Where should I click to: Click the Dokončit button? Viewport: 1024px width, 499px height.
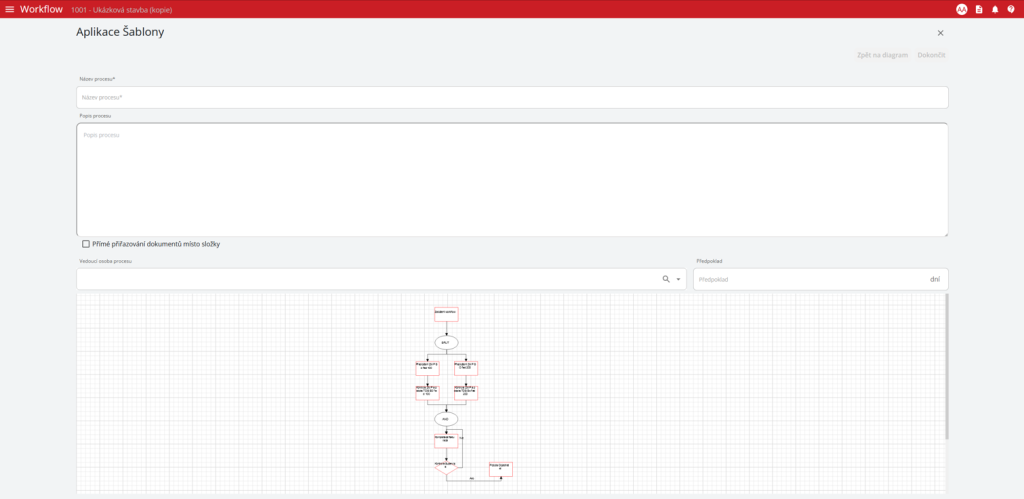click(x=932, y=54)
